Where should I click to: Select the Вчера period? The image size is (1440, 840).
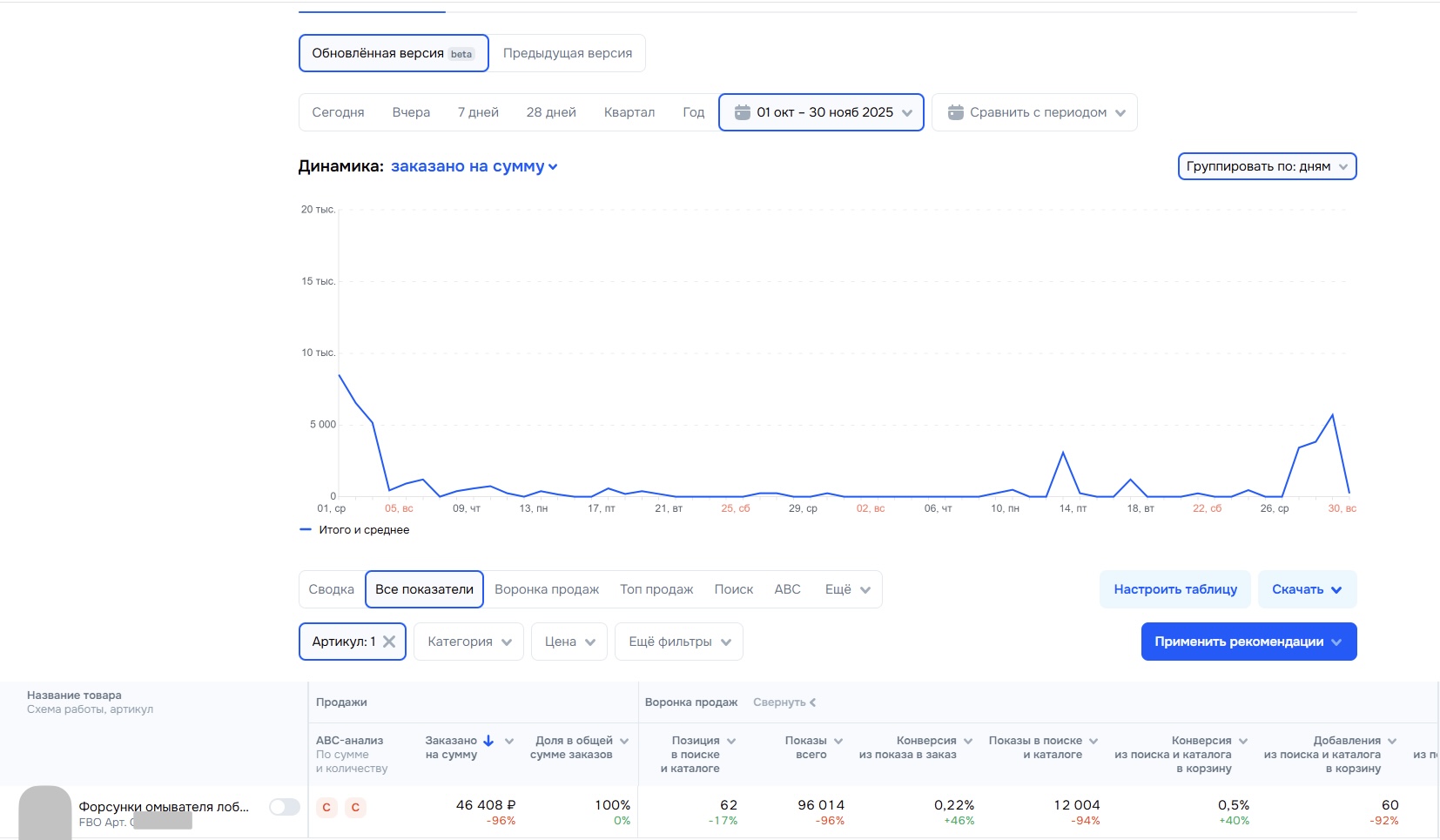coord(411,112)
